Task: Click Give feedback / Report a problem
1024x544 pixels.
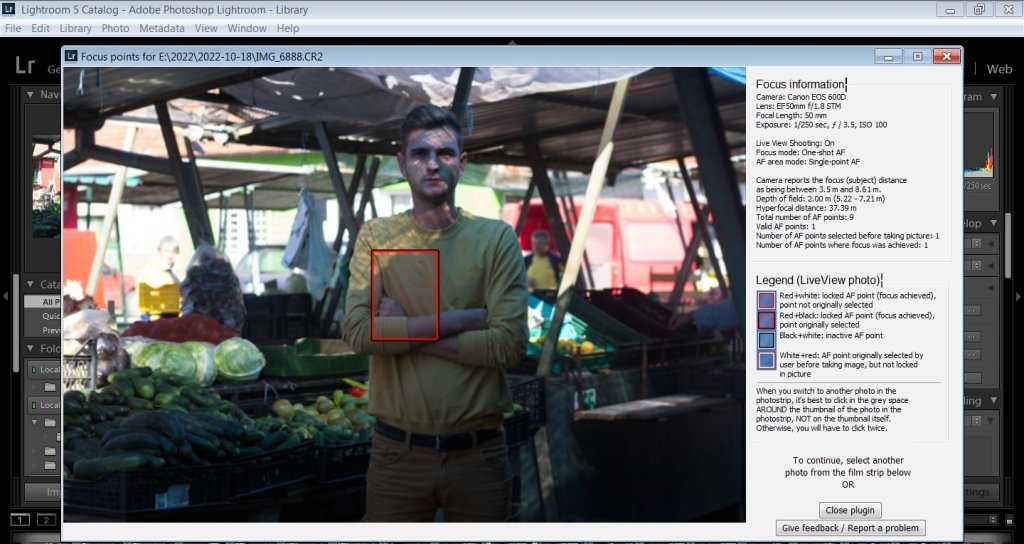Action: [850, 528]
